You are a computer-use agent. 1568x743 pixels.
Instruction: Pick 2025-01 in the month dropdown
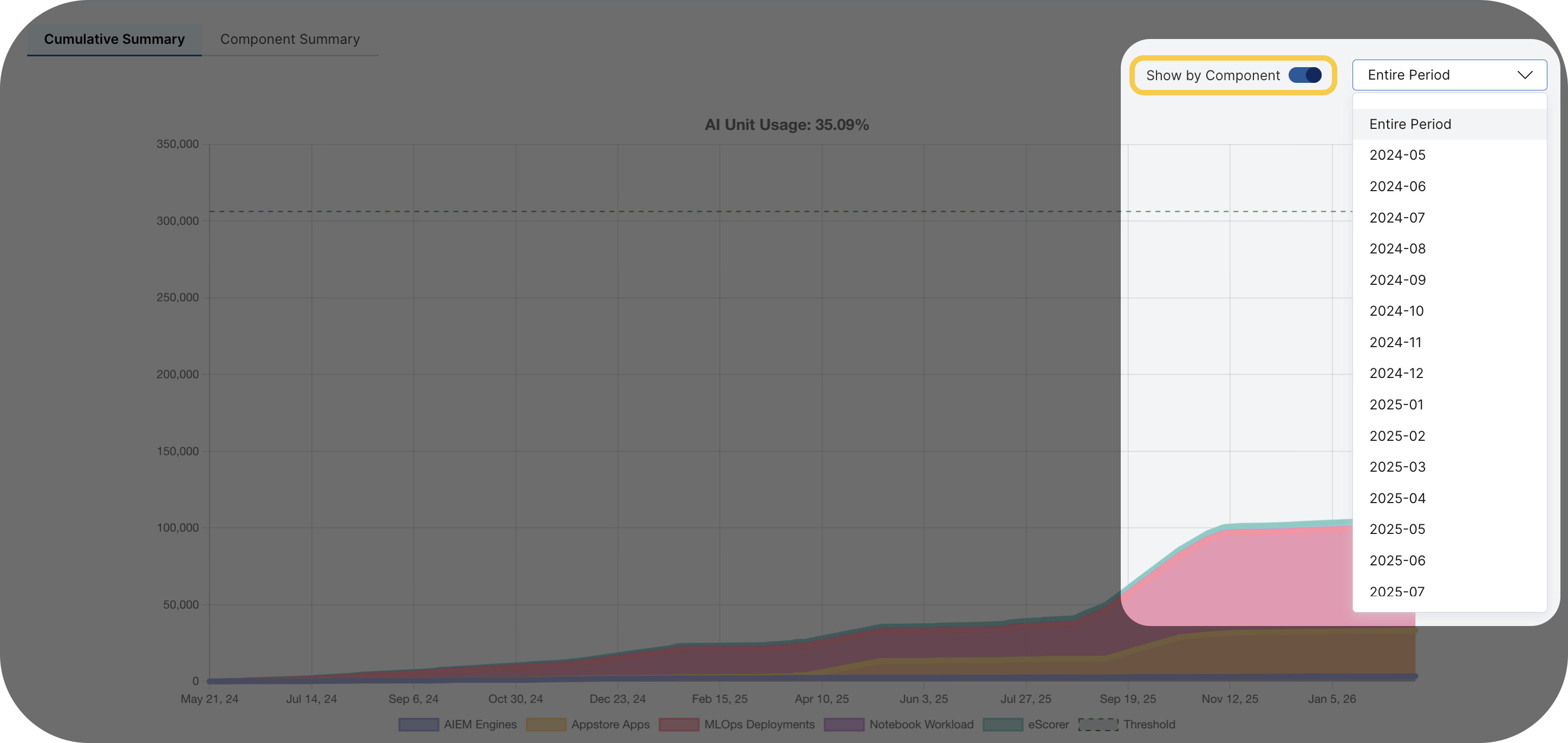point(1396,405)
